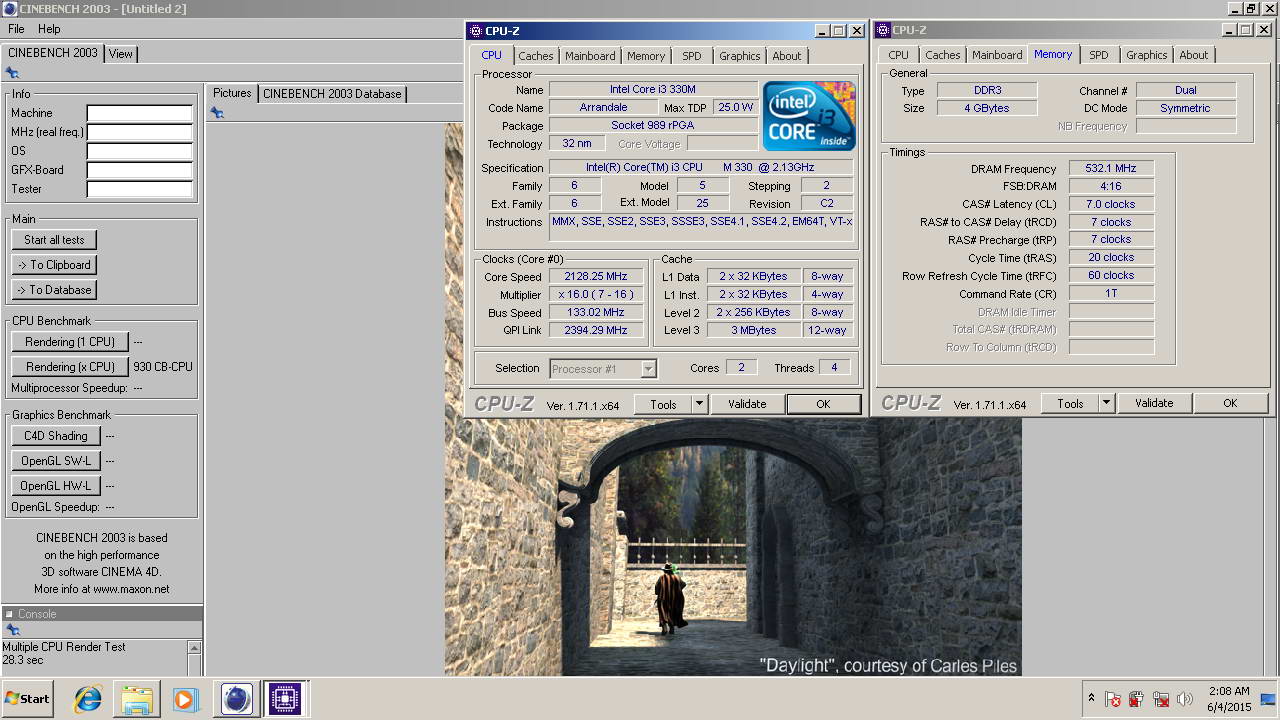
Task: Click the DRAM Frequency 532.1 MHz value
Action: coord(1111,168)
